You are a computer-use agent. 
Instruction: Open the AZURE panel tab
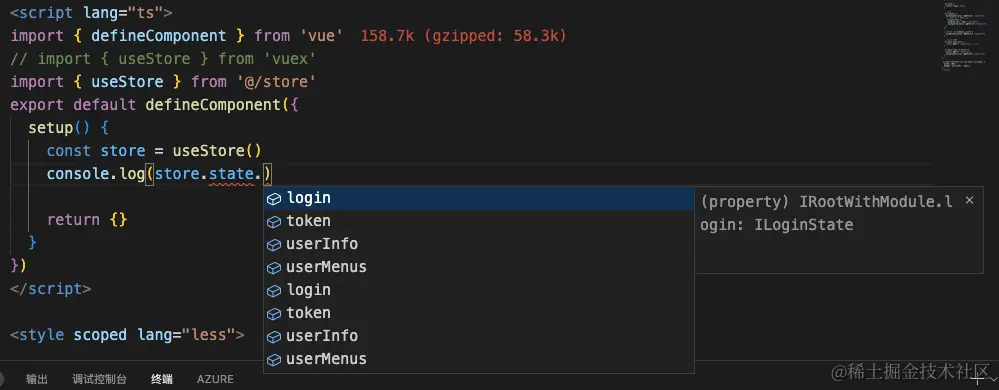215,379
